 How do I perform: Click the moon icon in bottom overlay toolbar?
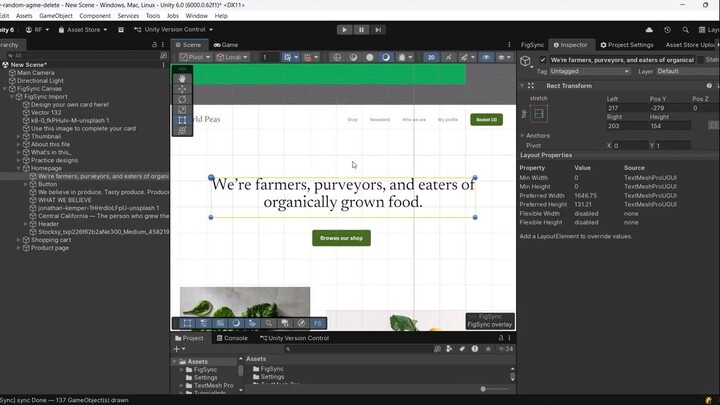click(x=236, y=323)
